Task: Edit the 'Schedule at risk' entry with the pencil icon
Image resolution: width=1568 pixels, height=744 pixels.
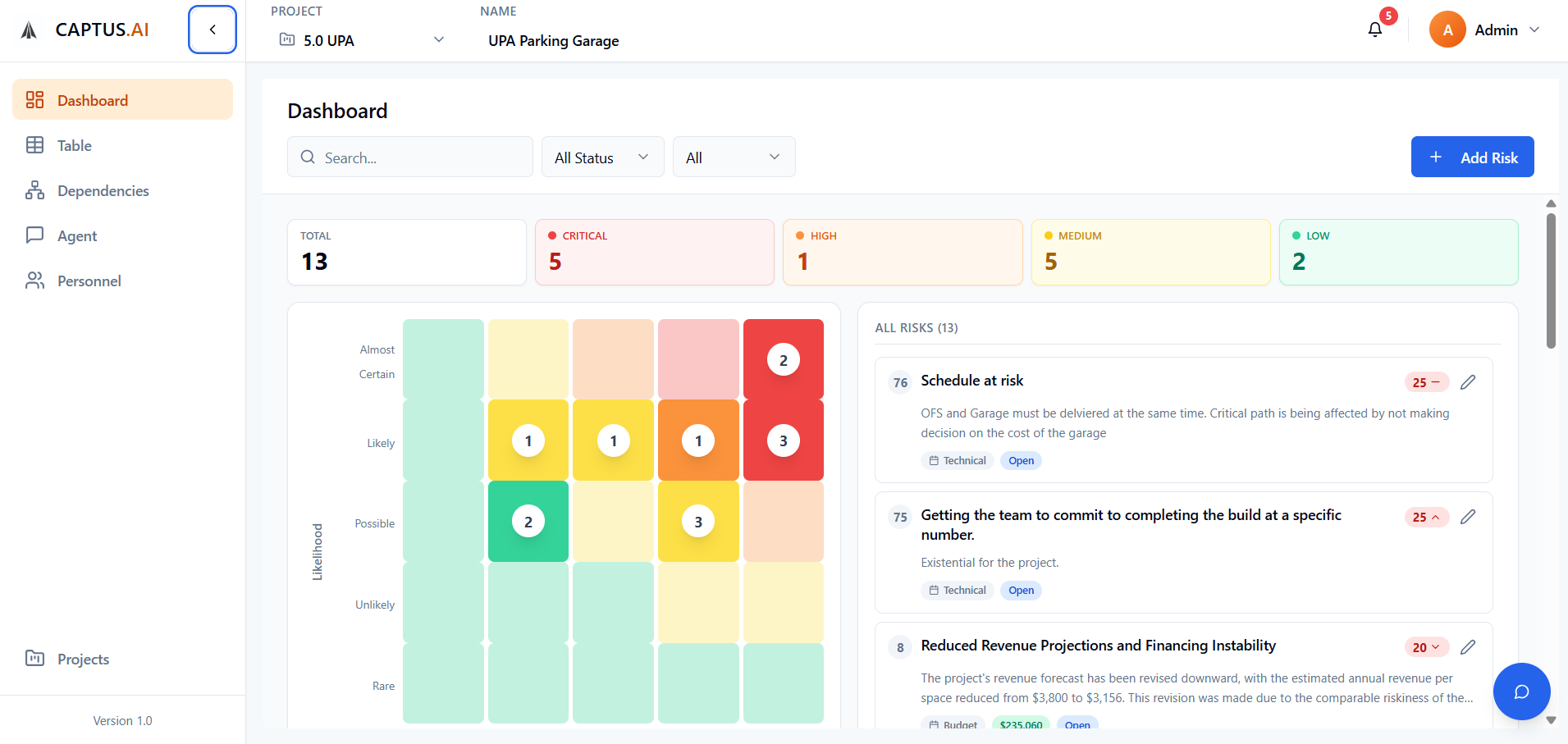Action: coord(1468,382)
